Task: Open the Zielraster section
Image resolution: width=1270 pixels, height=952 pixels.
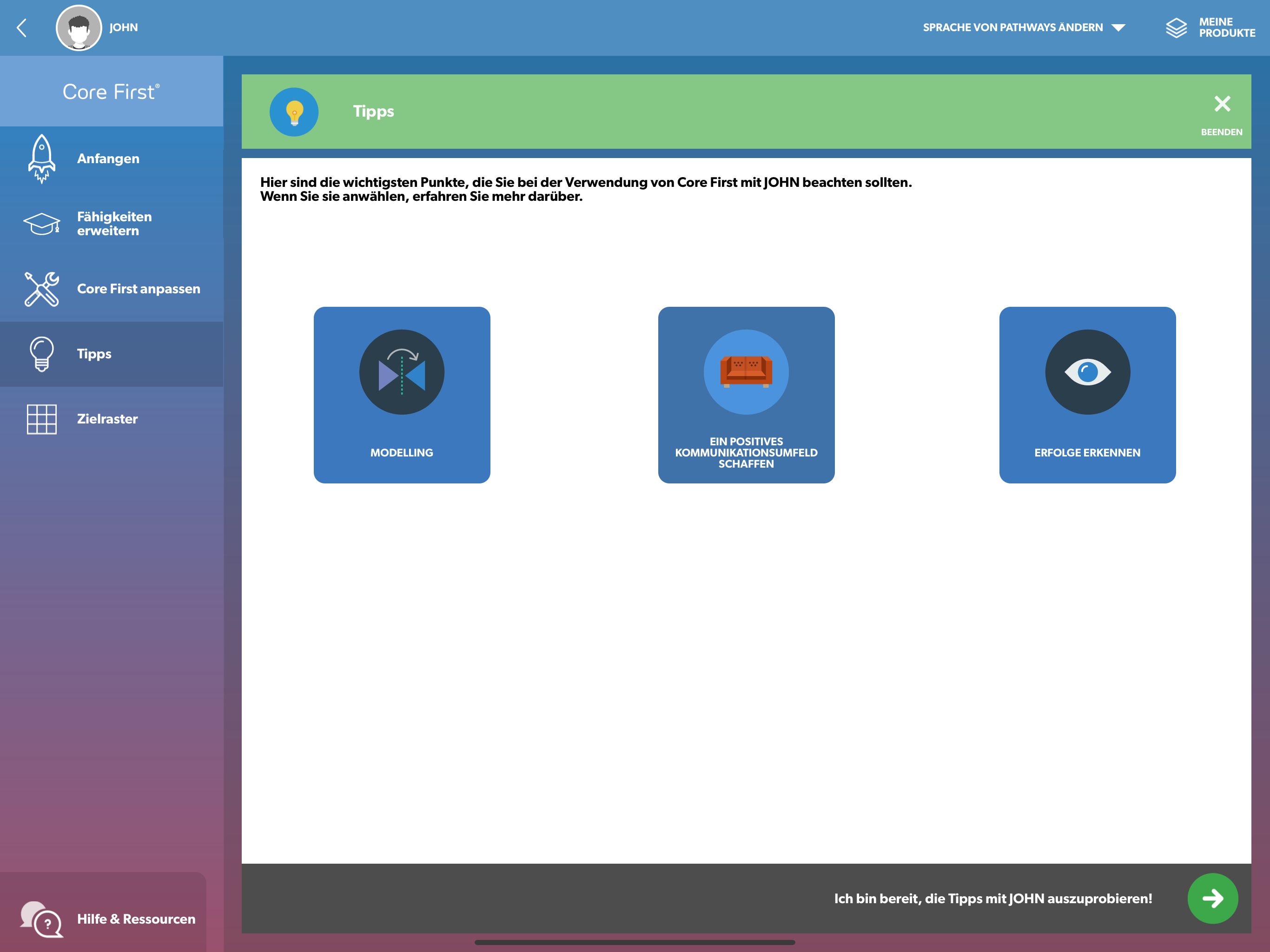Action: 112,419
